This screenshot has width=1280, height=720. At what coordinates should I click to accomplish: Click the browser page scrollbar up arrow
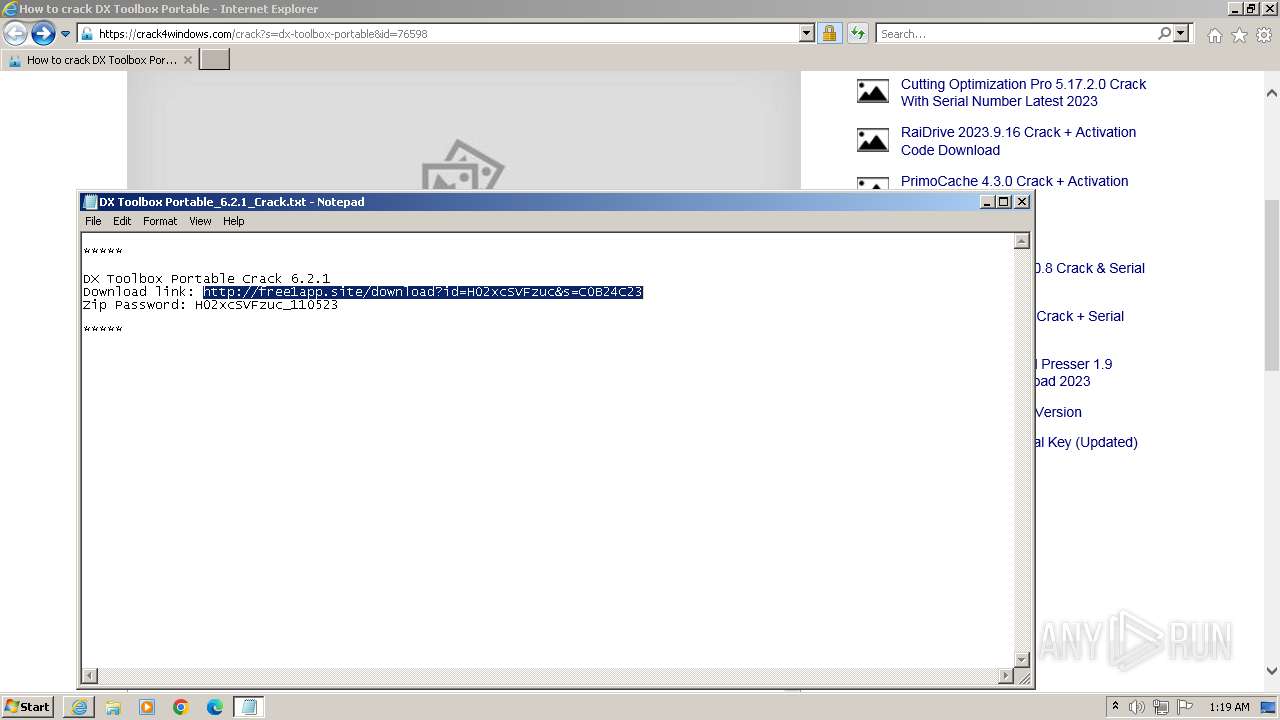(x=1271, y=93)
